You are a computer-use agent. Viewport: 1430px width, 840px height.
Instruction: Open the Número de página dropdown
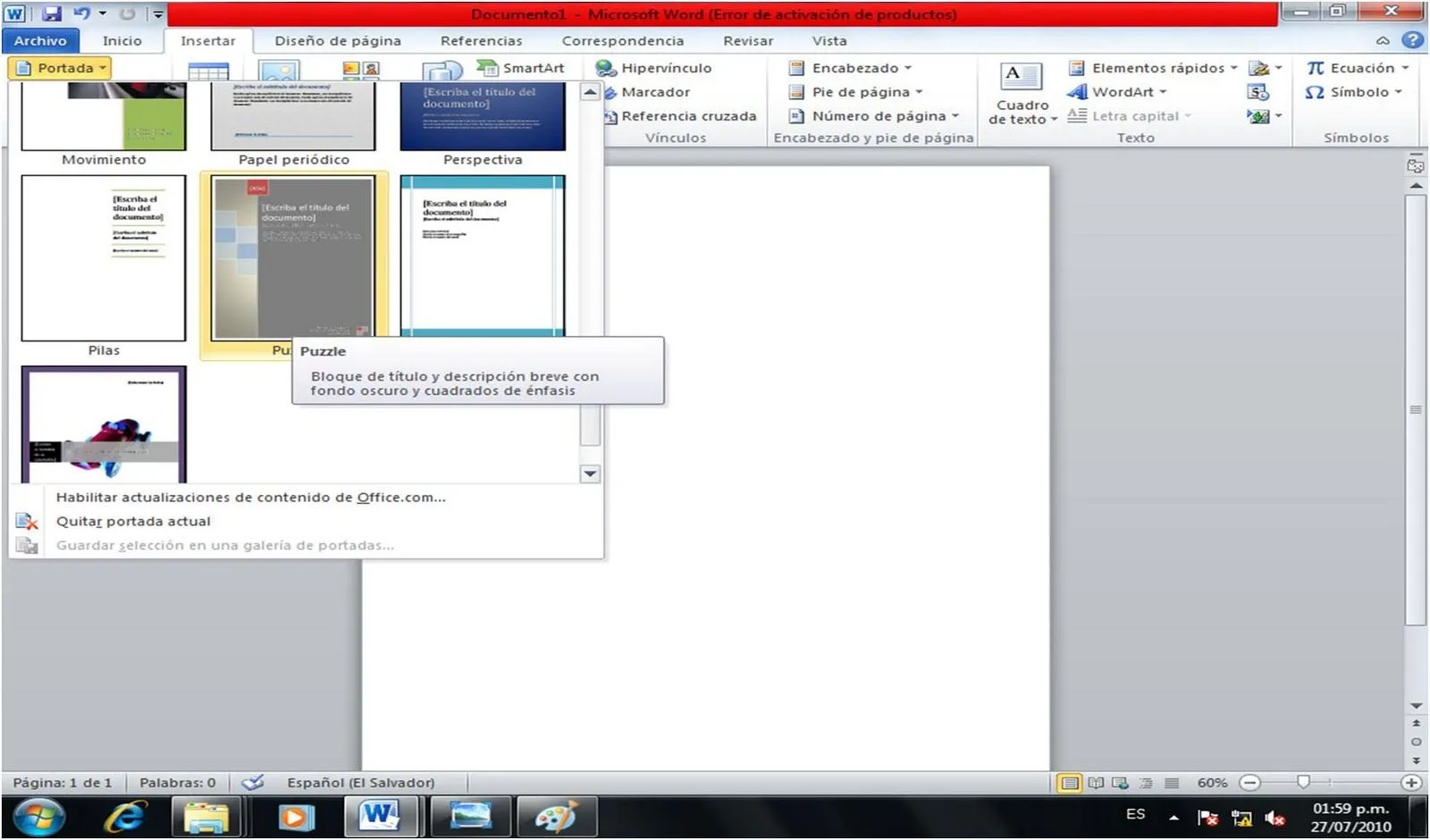(874, 116)
